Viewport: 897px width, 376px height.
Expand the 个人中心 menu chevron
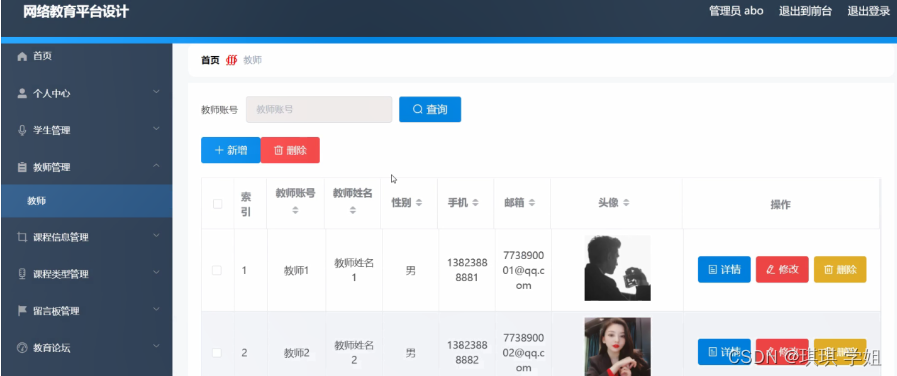pos(156,92)
